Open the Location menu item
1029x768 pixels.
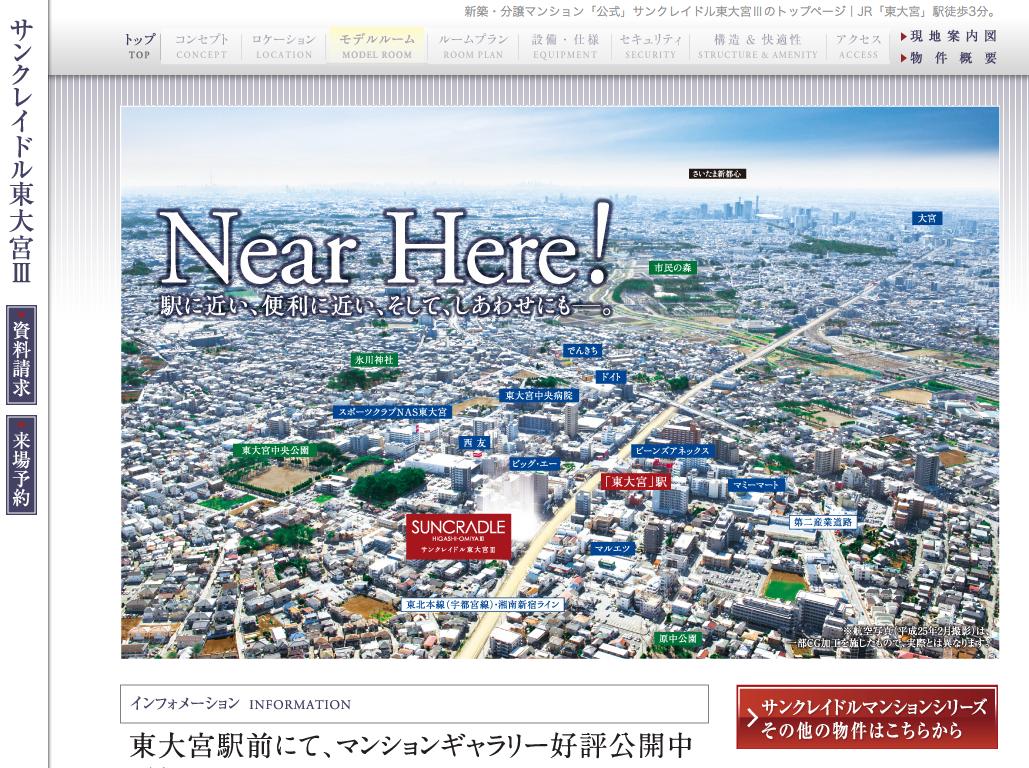pyautogui.click(x=284, y=46)
